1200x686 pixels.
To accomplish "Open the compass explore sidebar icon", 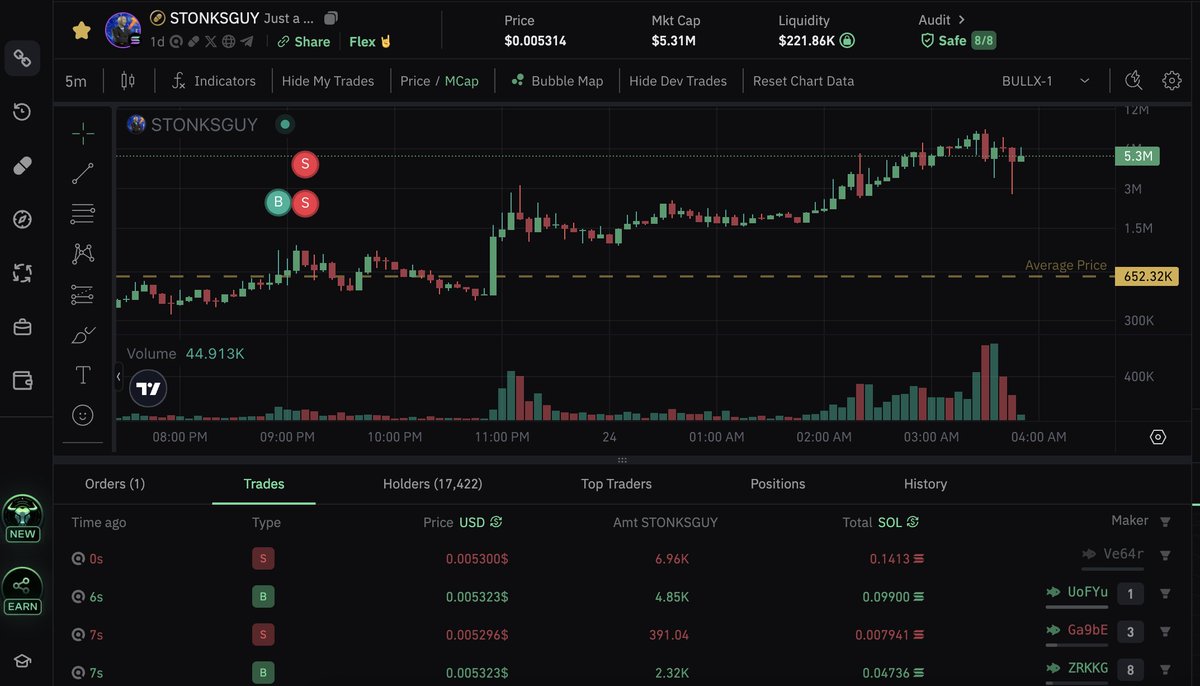I will click(x=22, y=219).
